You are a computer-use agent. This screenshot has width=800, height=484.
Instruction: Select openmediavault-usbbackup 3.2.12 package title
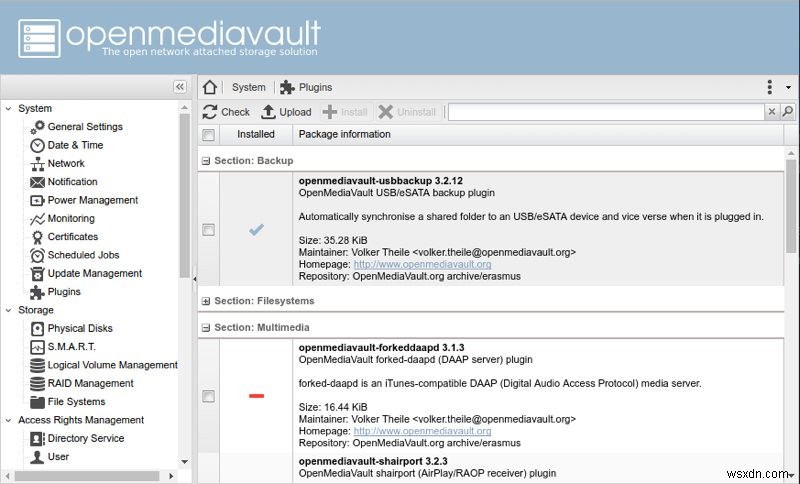[x=381, y=181]
